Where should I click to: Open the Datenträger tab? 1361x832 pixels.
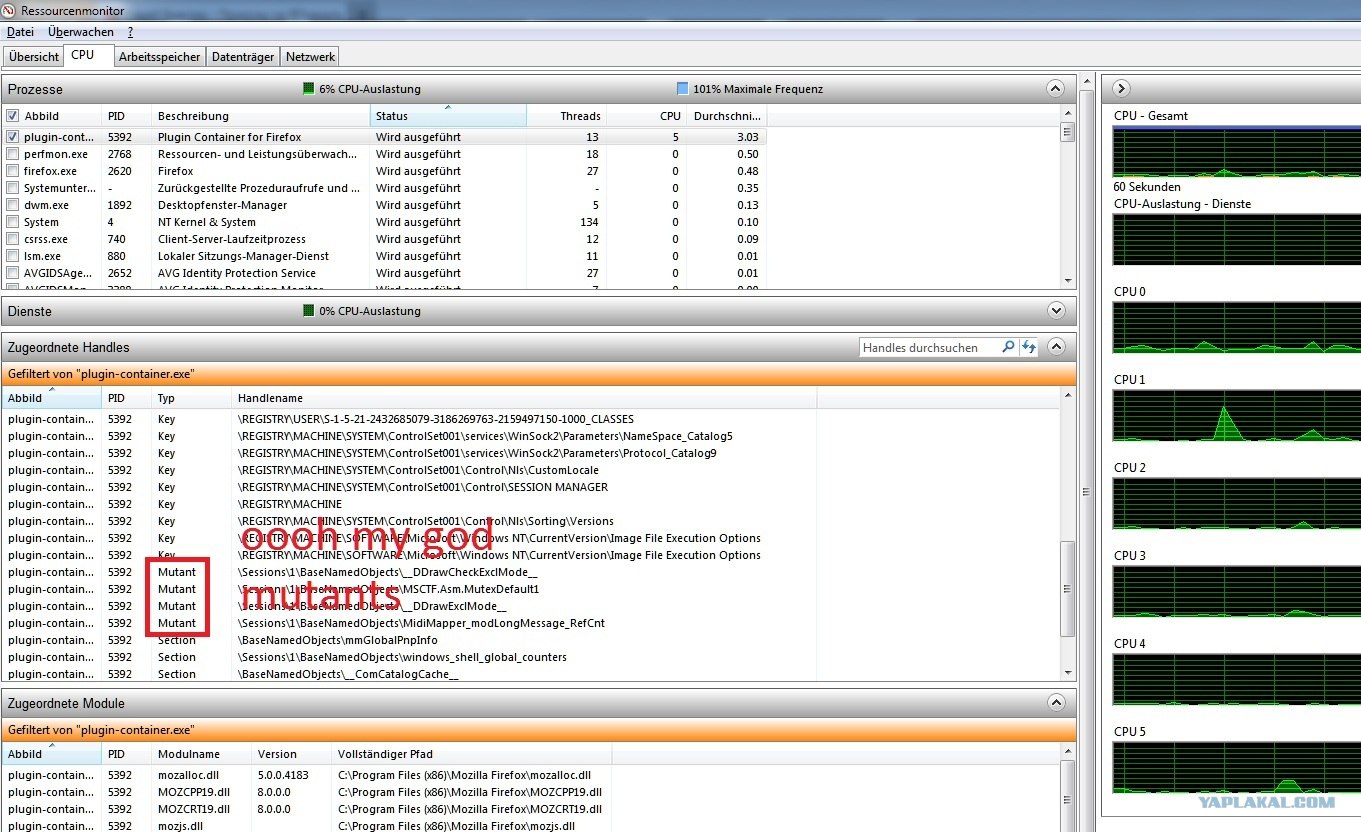click(243, 57)
